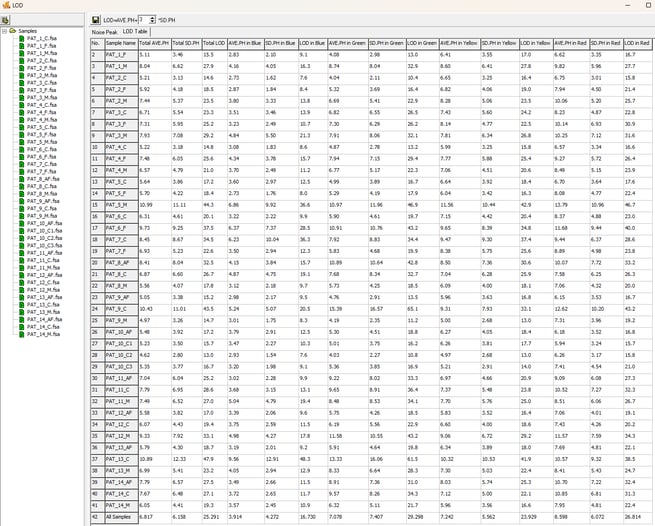Click the Total LOD value 44.3 for PAT_5_M

coord(214,205)
